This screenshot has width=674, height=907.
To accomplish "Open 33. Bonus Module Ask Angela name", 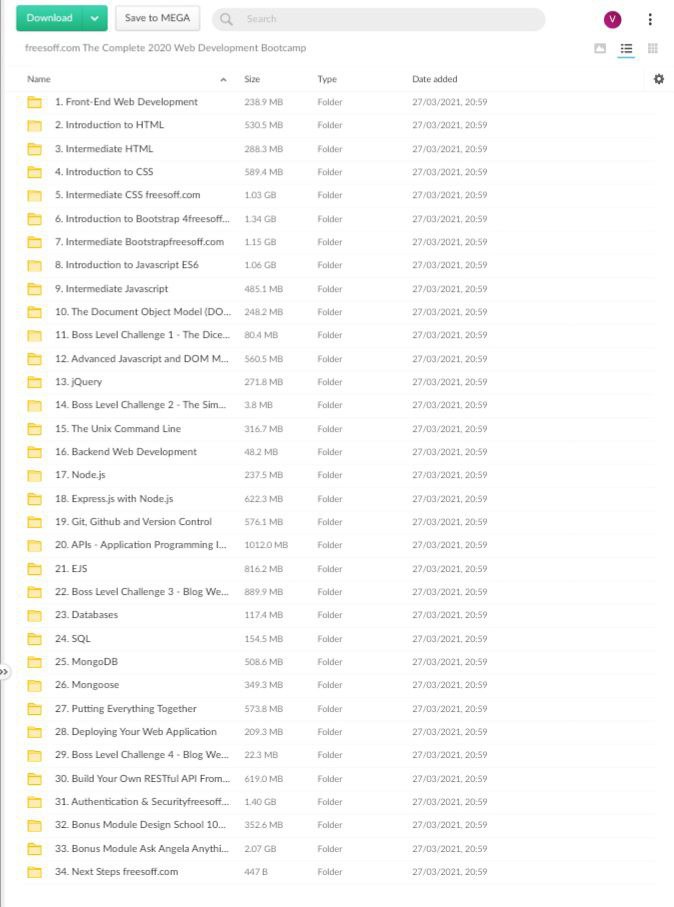I will 142,849.
